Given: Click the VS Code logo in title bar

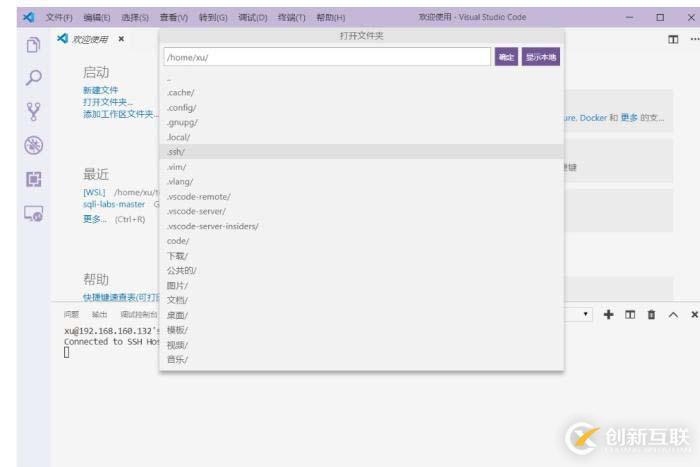Looking at the screenshot, I should (29, 17).
